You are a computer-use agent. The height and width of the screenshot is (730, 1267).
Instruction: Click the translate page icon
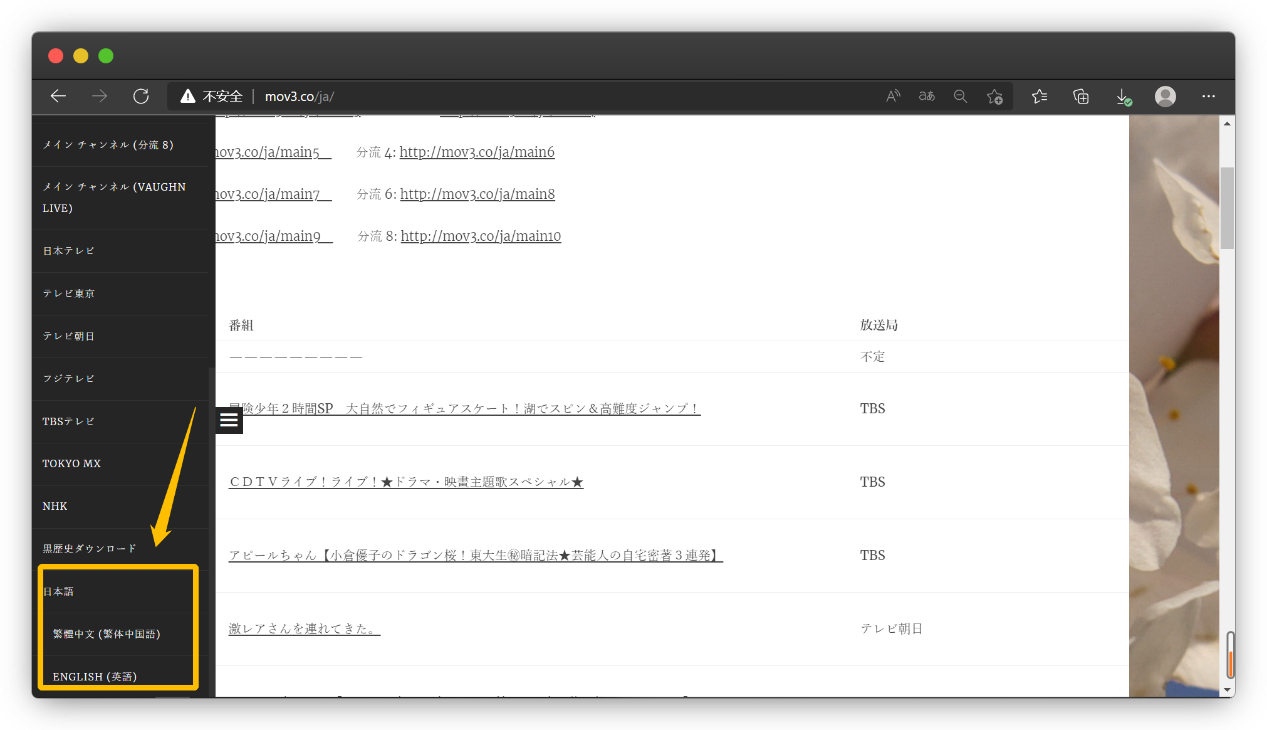[x=927, y=96]
